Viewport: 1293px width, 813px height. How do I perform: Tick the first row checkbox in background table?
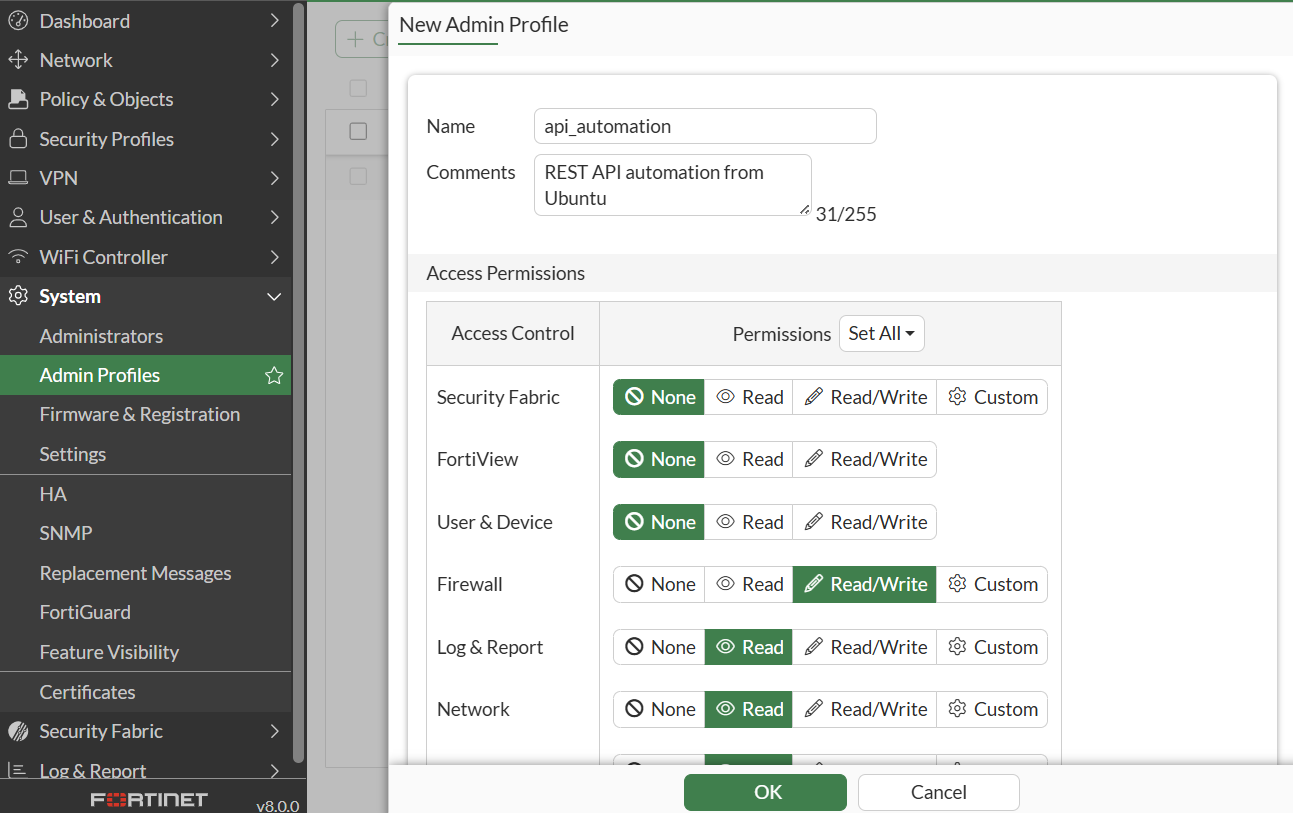[358, 131]
